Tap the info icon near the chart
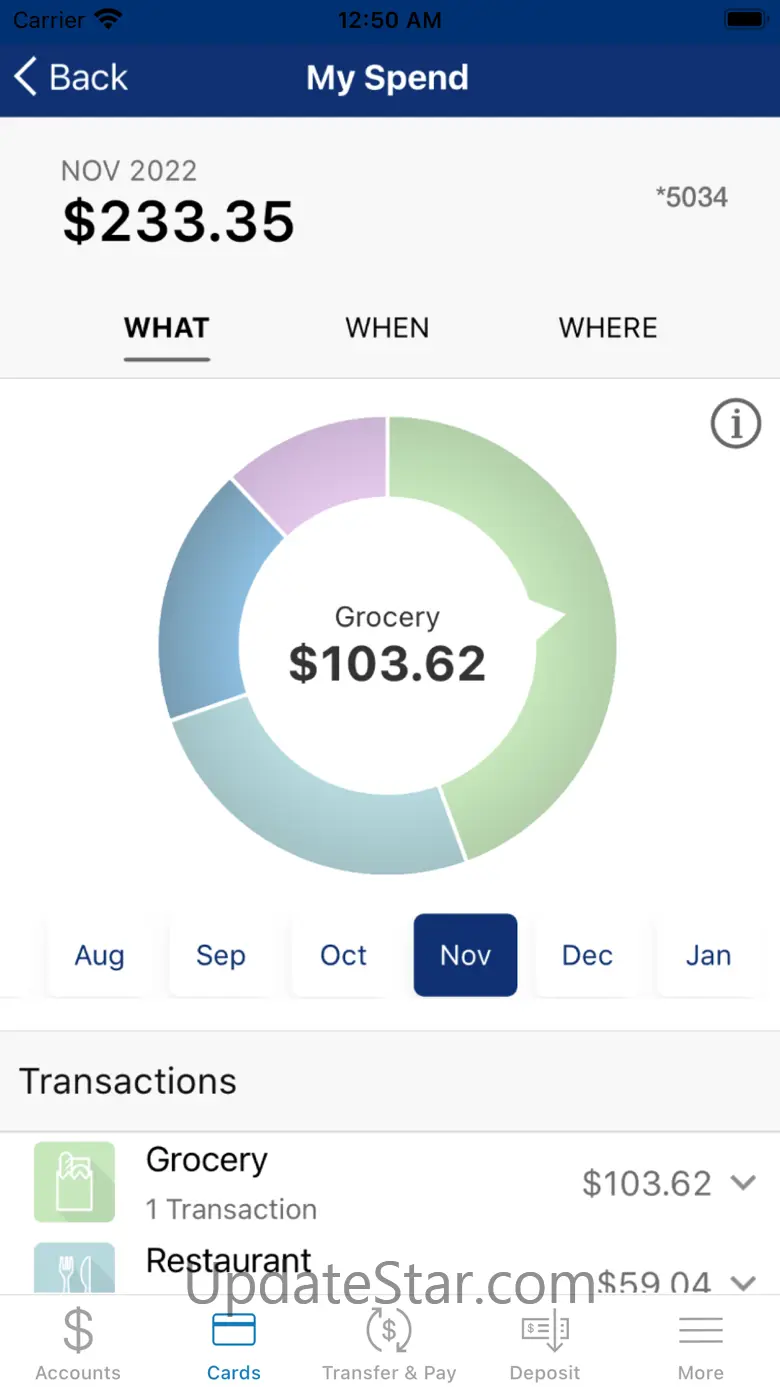 point(735,424)
